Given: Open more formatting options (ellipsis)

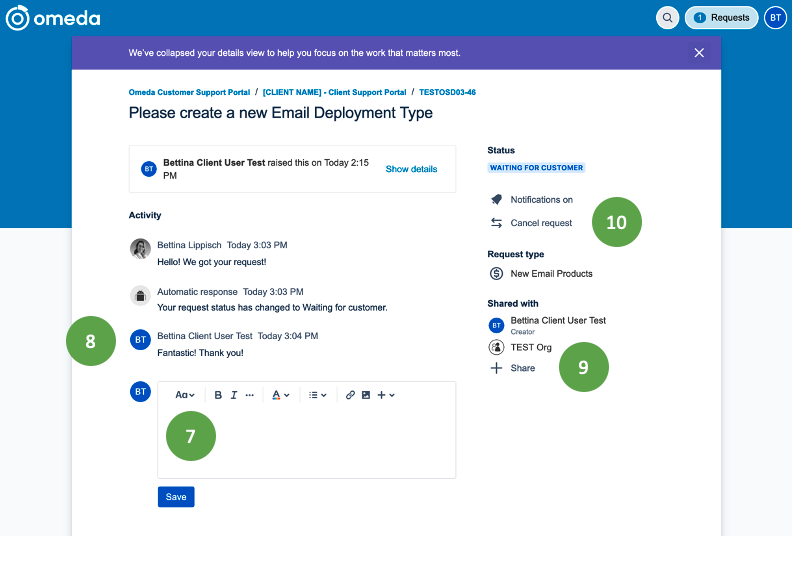Looking at the screenshot, I should point(250,395).
